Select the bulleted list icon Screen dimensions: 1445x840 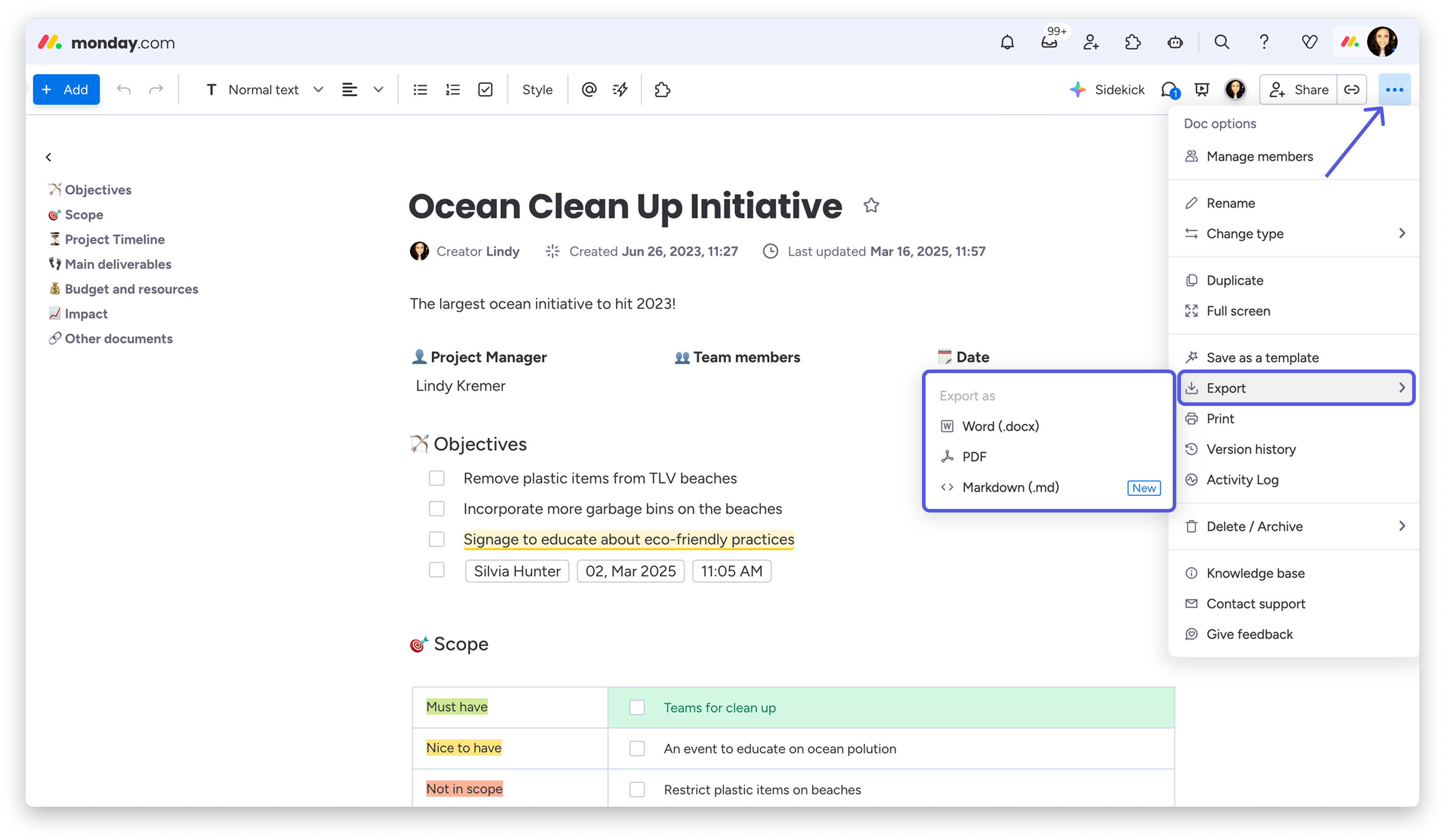point(420,89)
